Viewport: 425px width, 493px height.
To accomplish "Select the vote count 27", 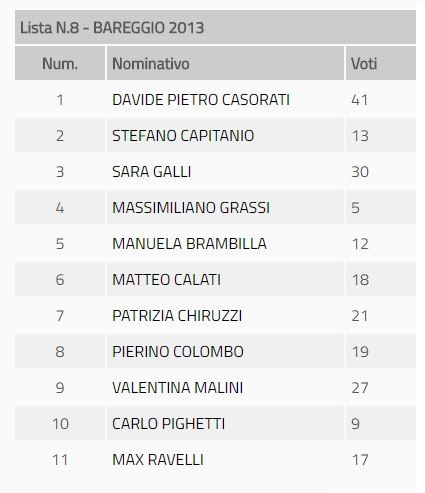I will pyautogui.click(x=360, y=388).
